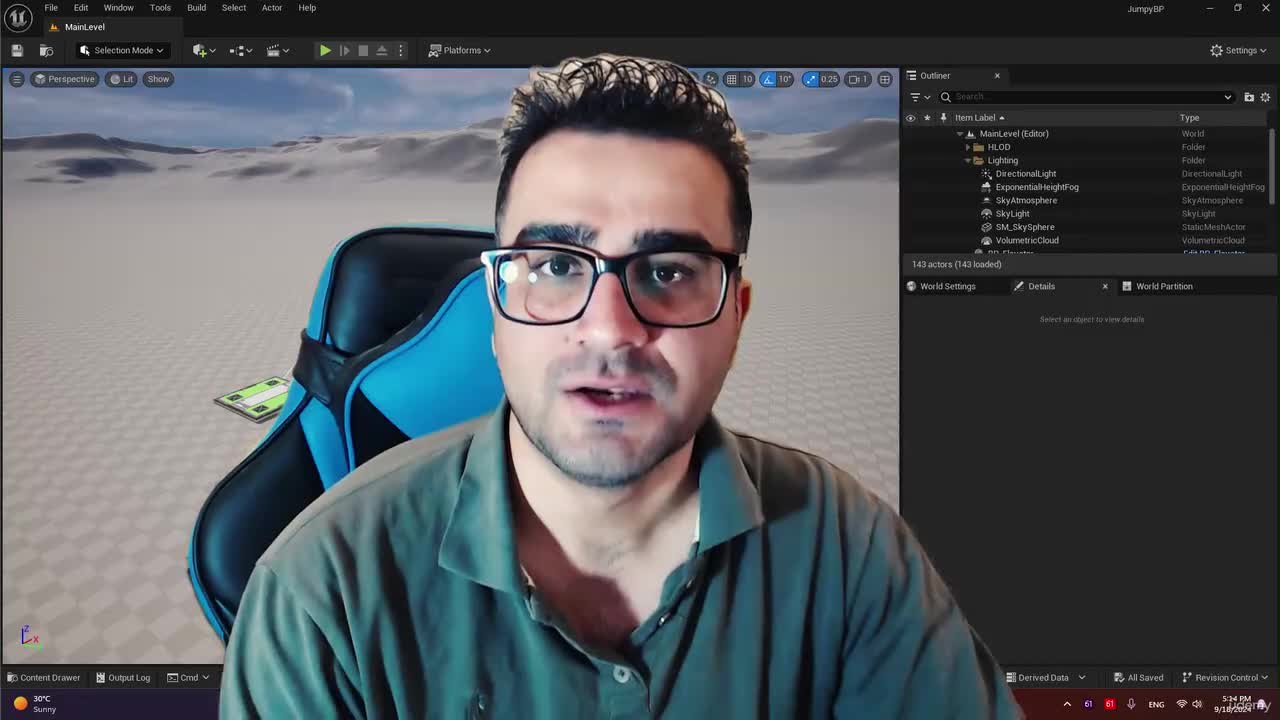This screenshot has width=1280, height=720.
Task: Close the Outliner tab
Action: tap(997, 76)
